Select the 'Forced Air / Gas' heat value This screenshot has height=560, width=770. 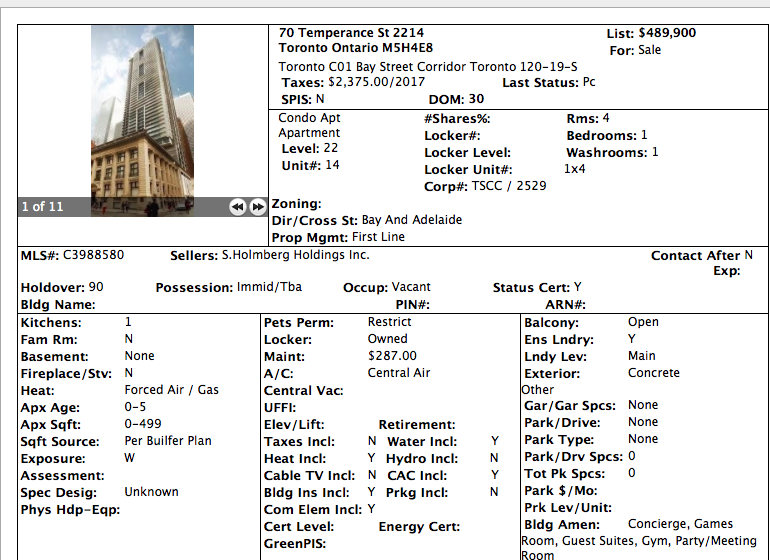(x=171, y=390)
